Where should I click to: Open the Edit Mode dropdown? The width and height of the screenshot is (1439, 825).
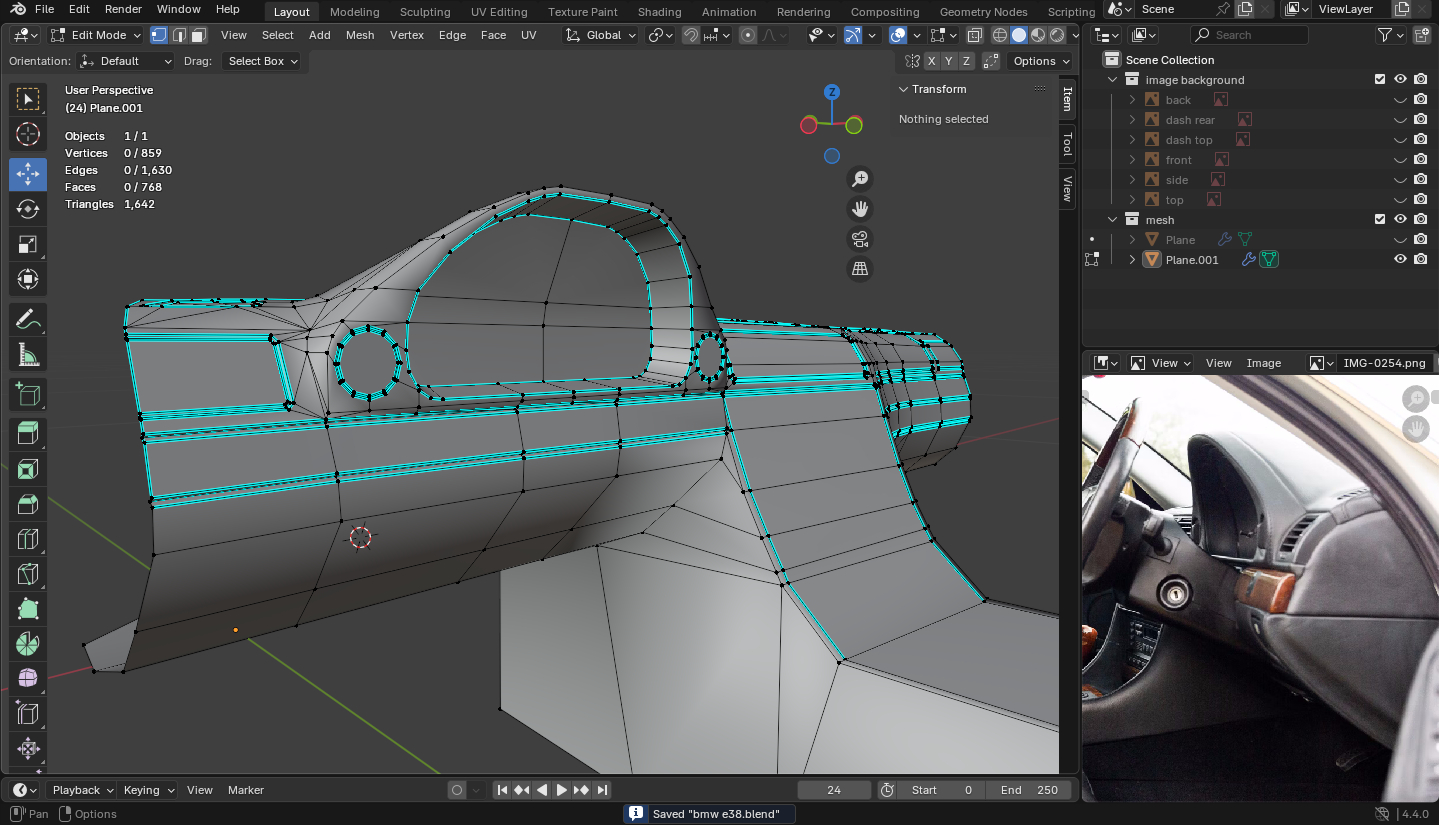[x=98, y=35]
